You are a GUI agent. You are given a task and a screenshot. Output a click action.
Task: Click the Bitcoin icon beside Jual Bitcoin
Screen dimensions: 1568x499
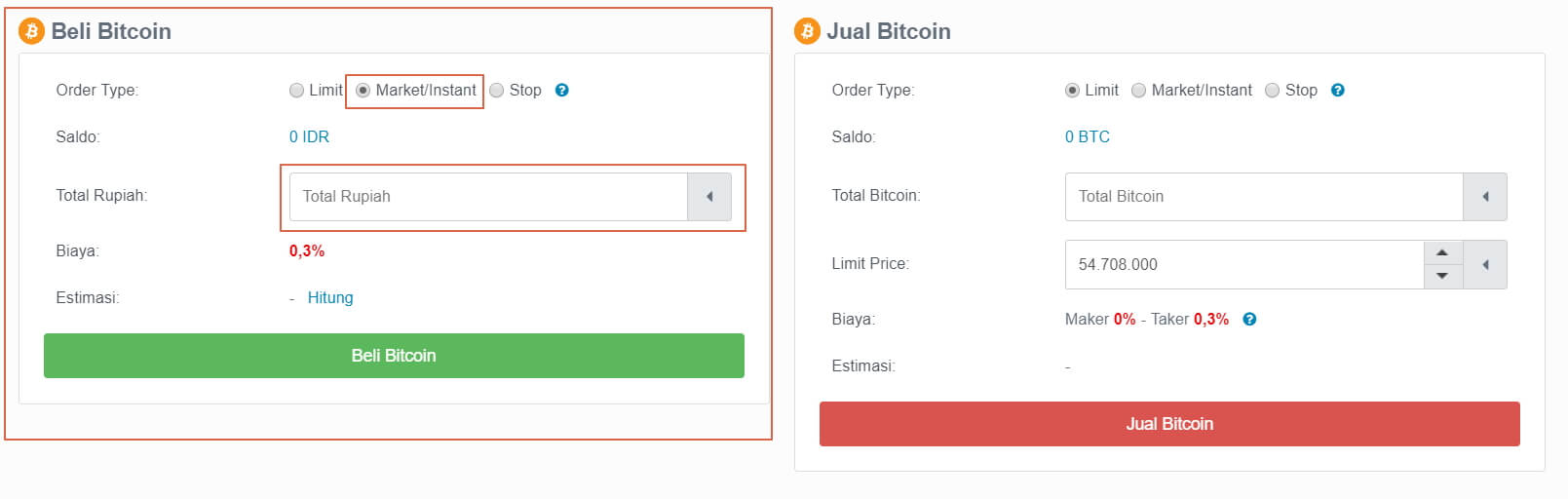tap(807, 31)
